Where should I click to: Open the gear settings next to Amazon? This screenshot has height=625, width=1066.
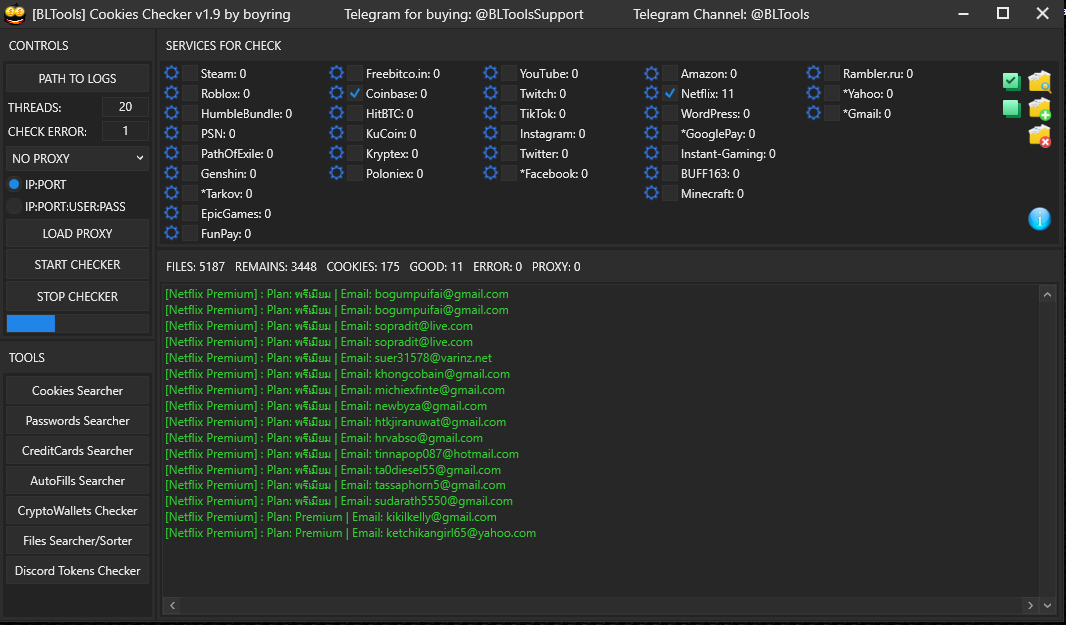click(x=651, y=73)
